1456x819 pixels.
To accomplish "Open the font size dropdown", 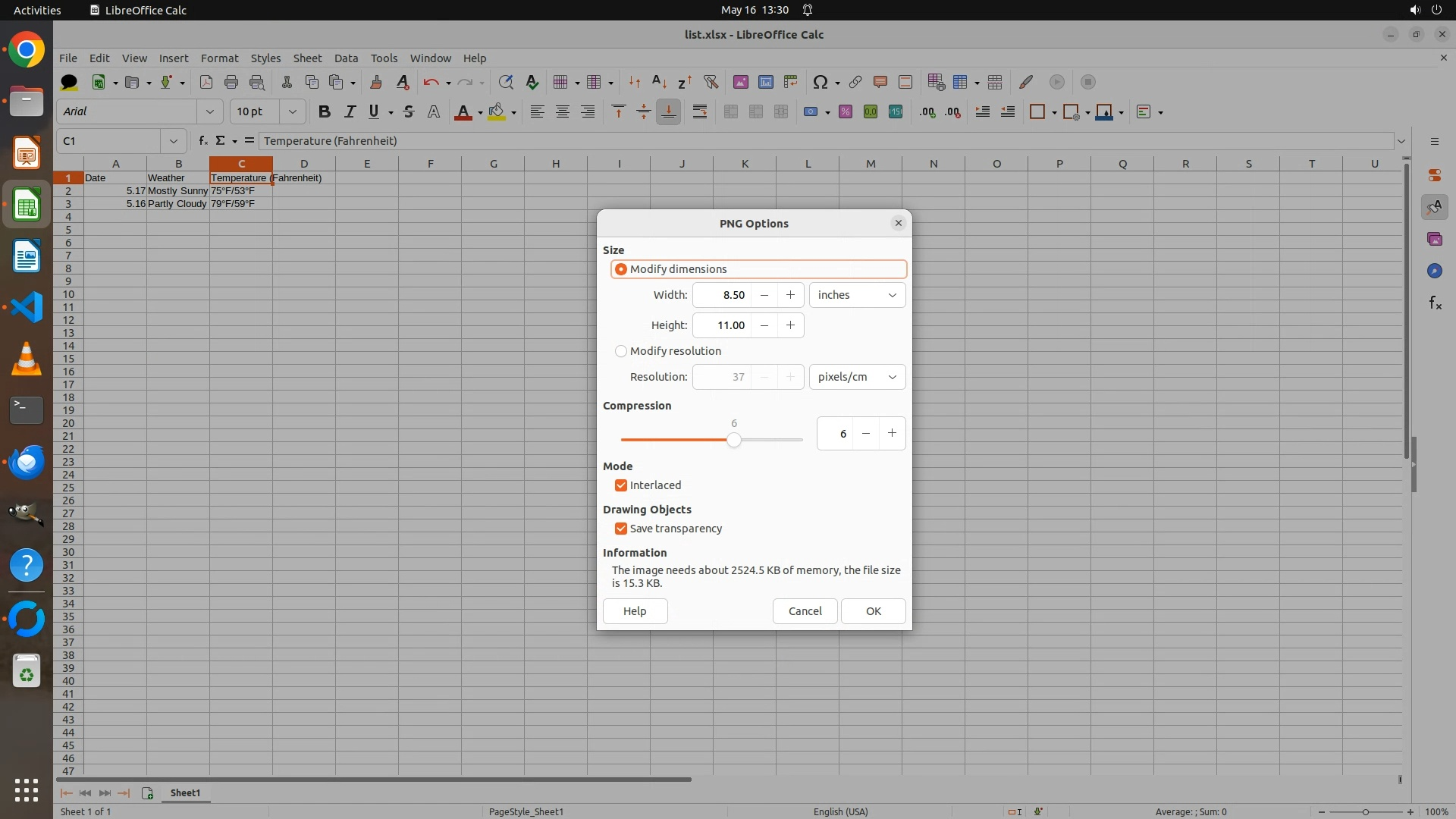I will coord(292,111).
